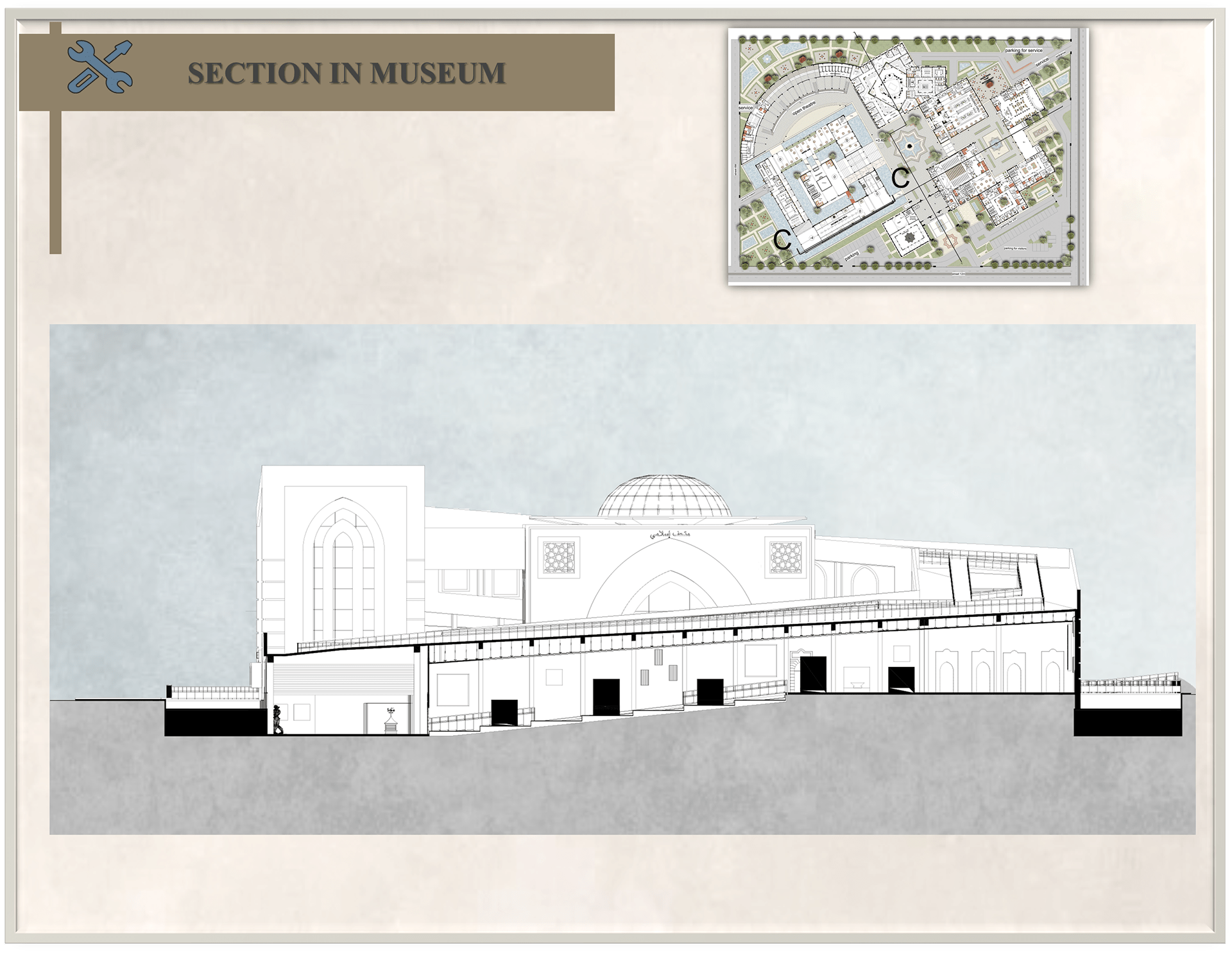The image size is (1232, 954).
Task: Click the 'C' section marker beside the star fountain
Action: tap(900, 178)
